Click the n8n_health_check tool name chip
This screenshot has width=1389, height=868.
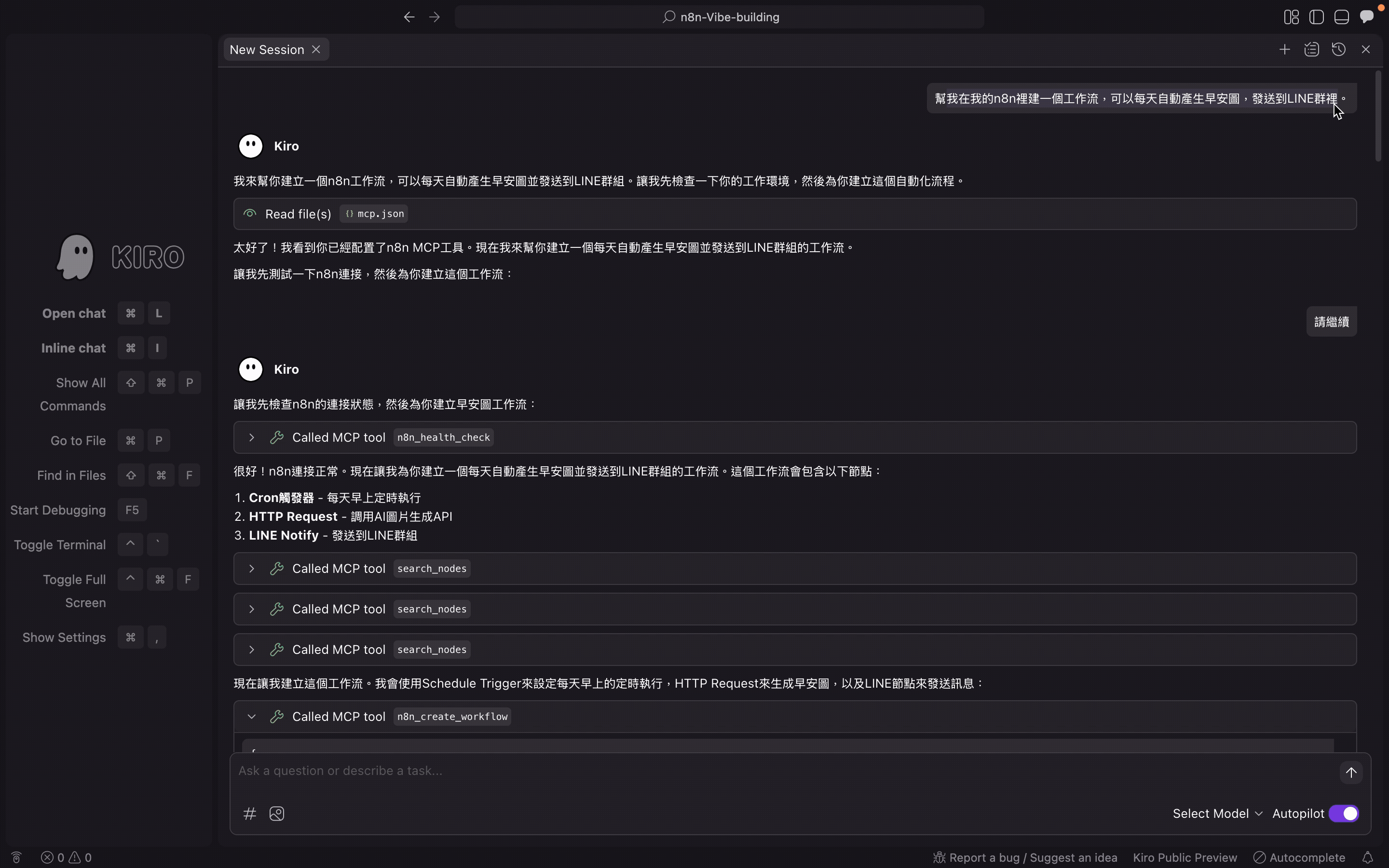(x=444, y=438)
